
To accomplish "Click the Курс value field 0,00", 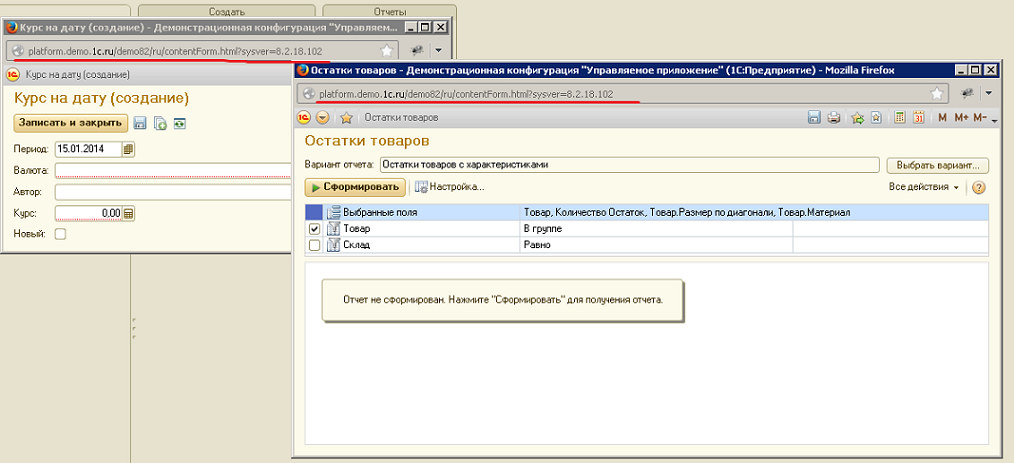I will [x=89, y=213].
